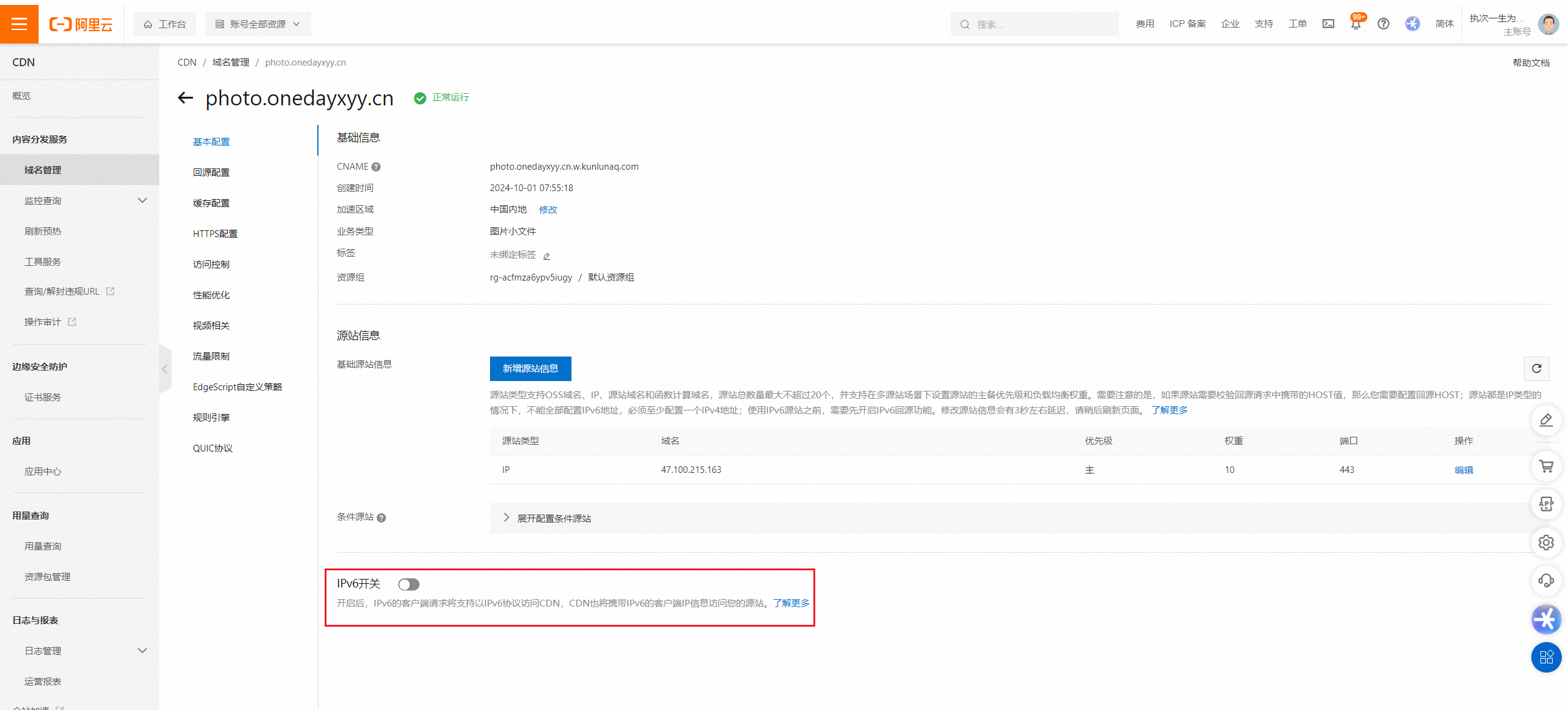Open the floating settings gear icon
Viewport: 1568px width, 710px height.
(1546, 542)
